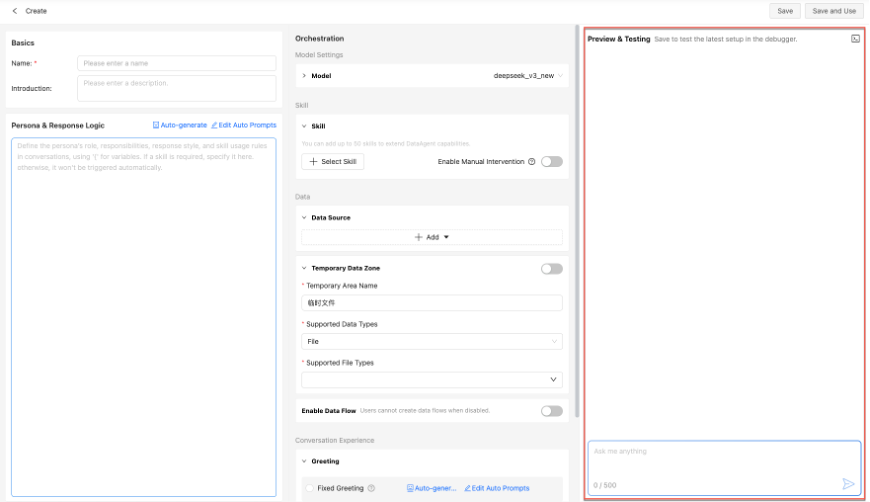Select the Fixed Greeting radio button
This screenshot has height=502, width=870.
click(309, 488)
